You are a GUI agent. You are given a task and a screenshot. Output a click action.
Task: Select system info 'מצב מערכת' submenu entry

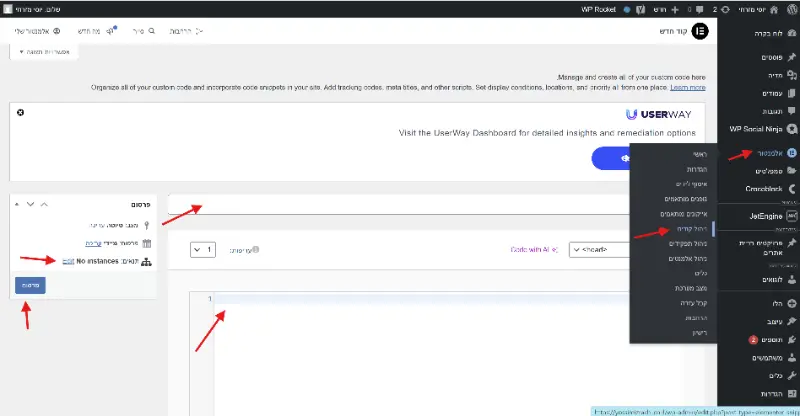point(691,288)
